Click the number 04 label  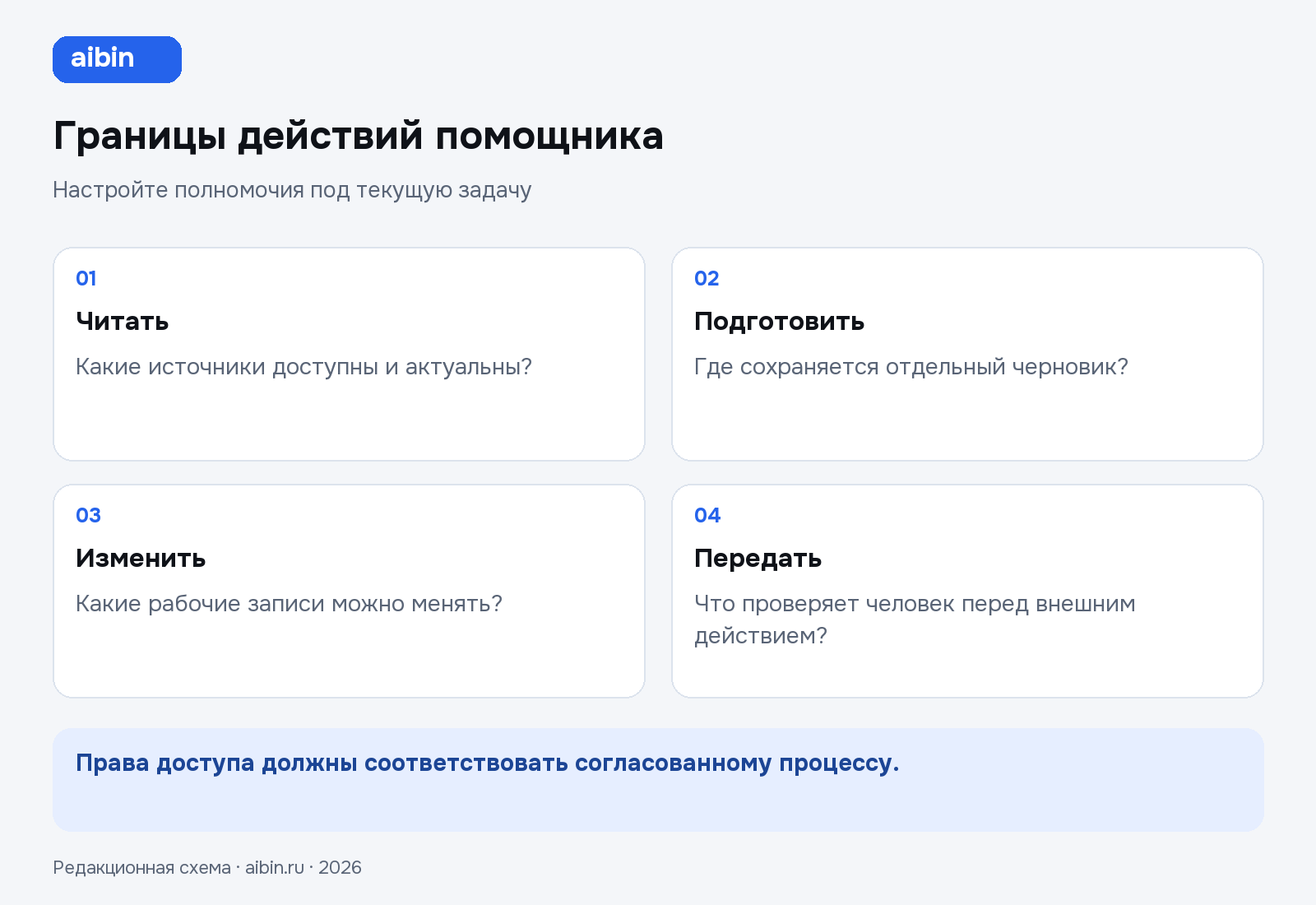tap(707, 515)
